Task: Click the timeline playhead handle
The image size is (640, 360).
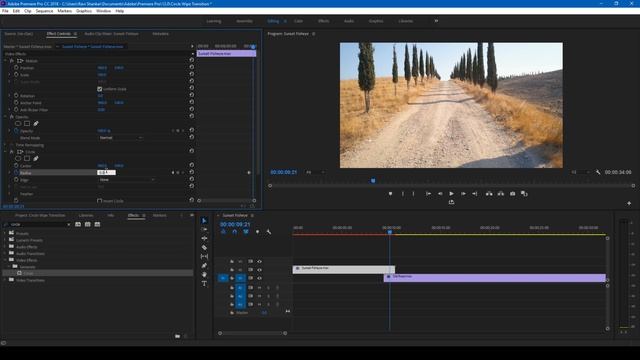Action: click(390, 232)
